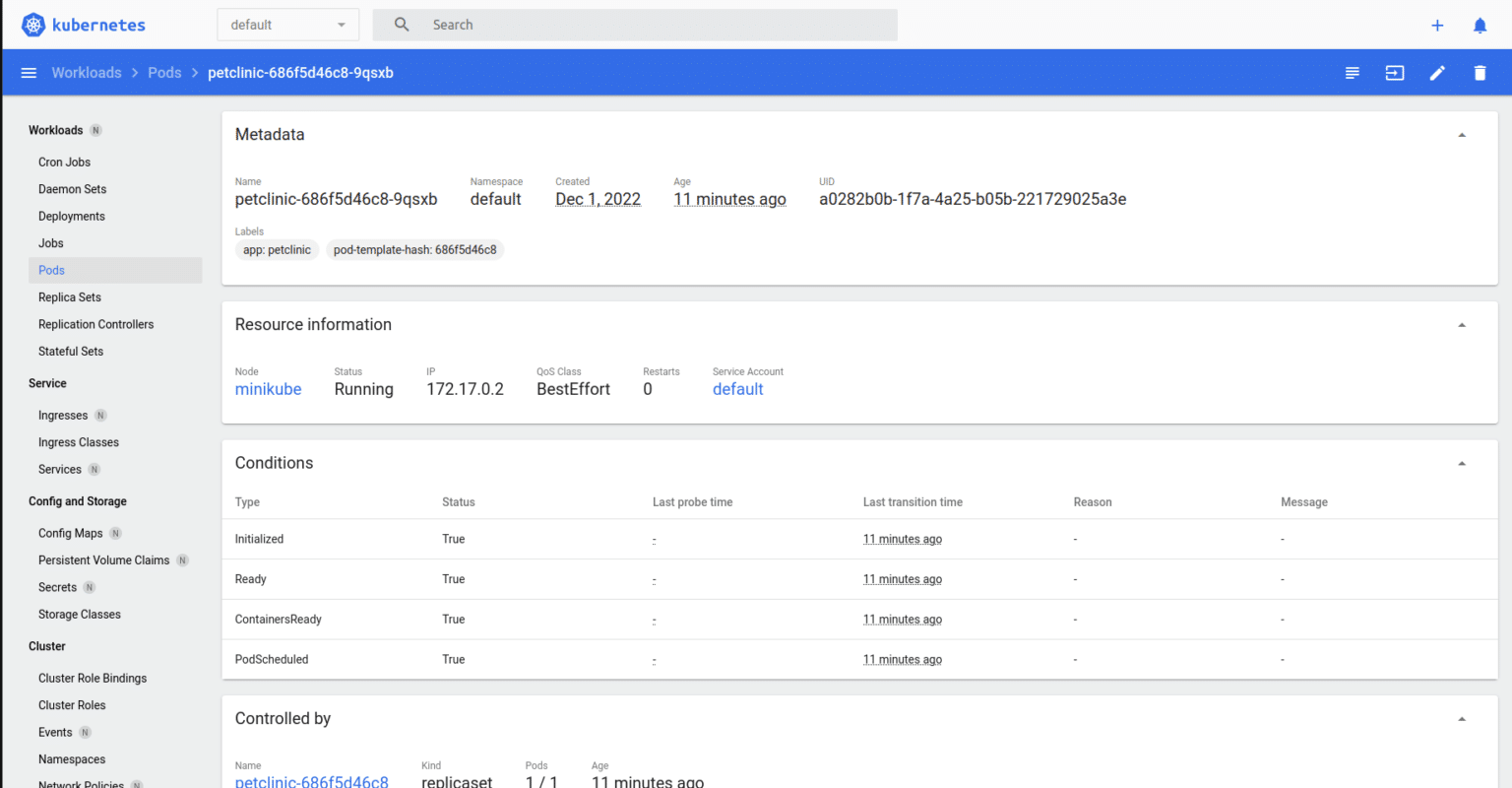Viewport: 1512px width, 788px height.
Task: Click the Kubernetes logo icon
Action: 33,25
